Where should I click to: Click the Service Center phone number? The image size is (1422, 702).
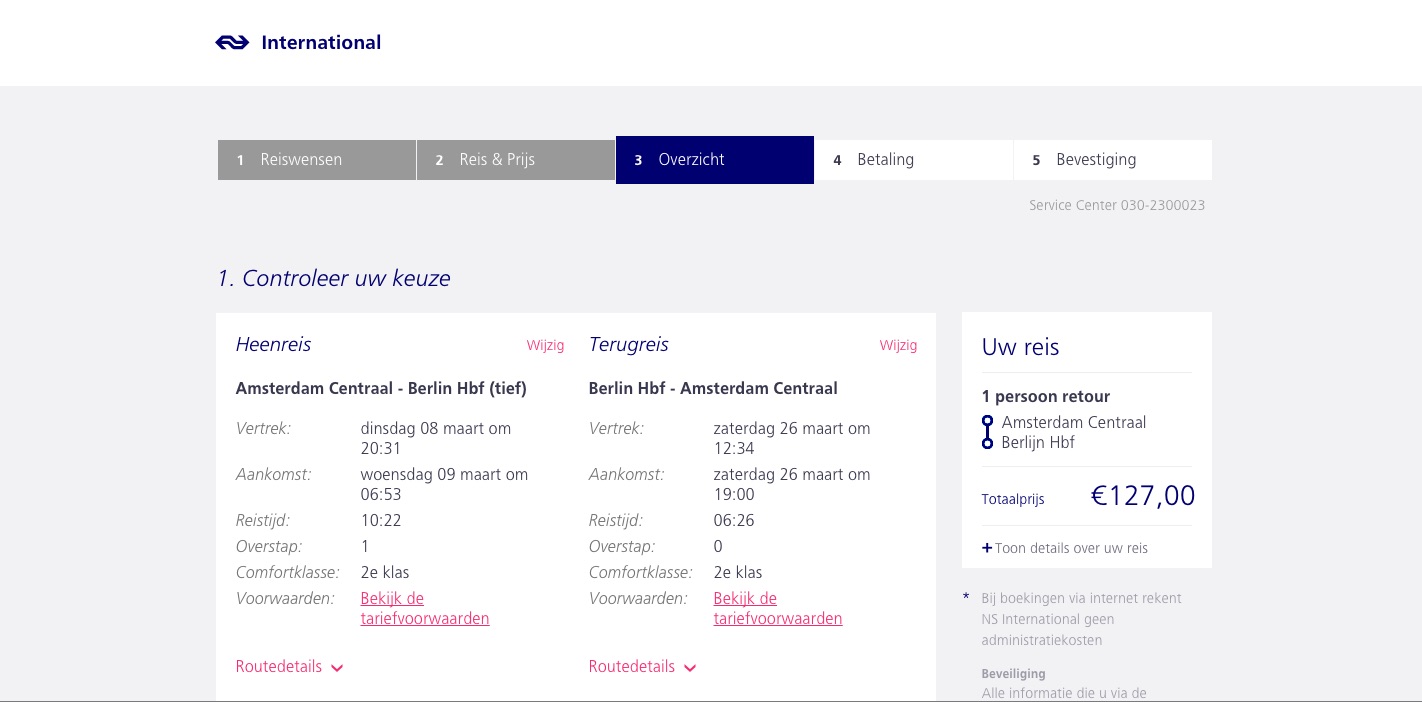click(x=1162, y=206)
